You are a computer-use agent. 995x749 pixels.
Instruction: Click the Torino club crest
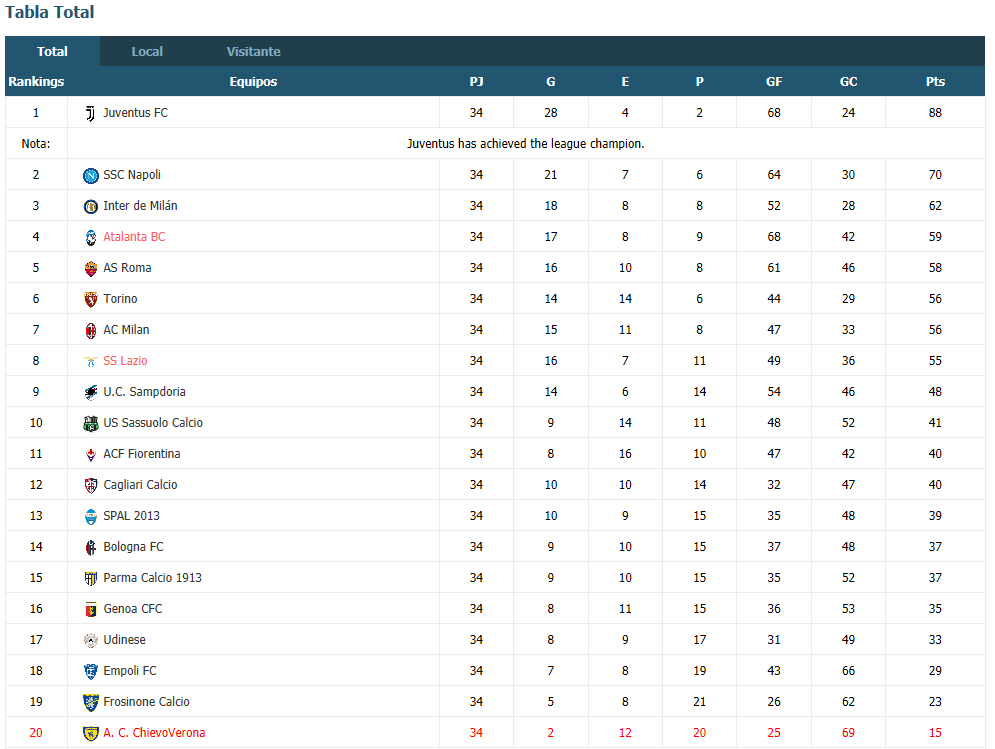[x=91, y=299]
